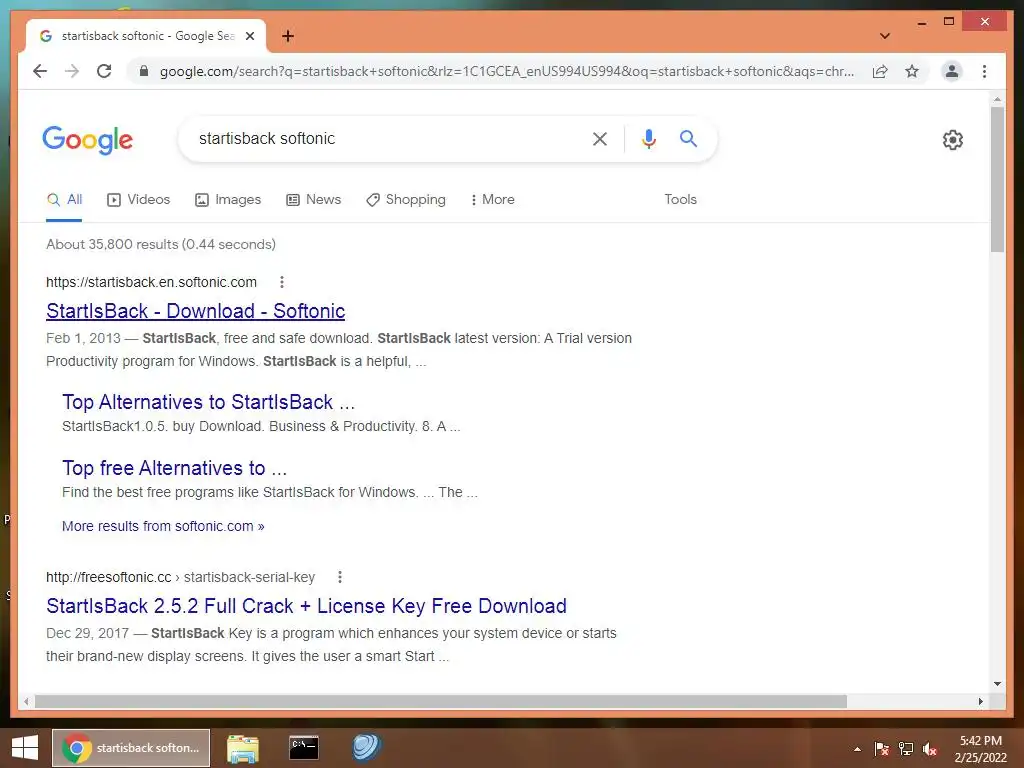Viewport: 1024px width, 768px height.
Task: Expand the More search categories menu
Action: pyautogui.click(x=492, y=199)
